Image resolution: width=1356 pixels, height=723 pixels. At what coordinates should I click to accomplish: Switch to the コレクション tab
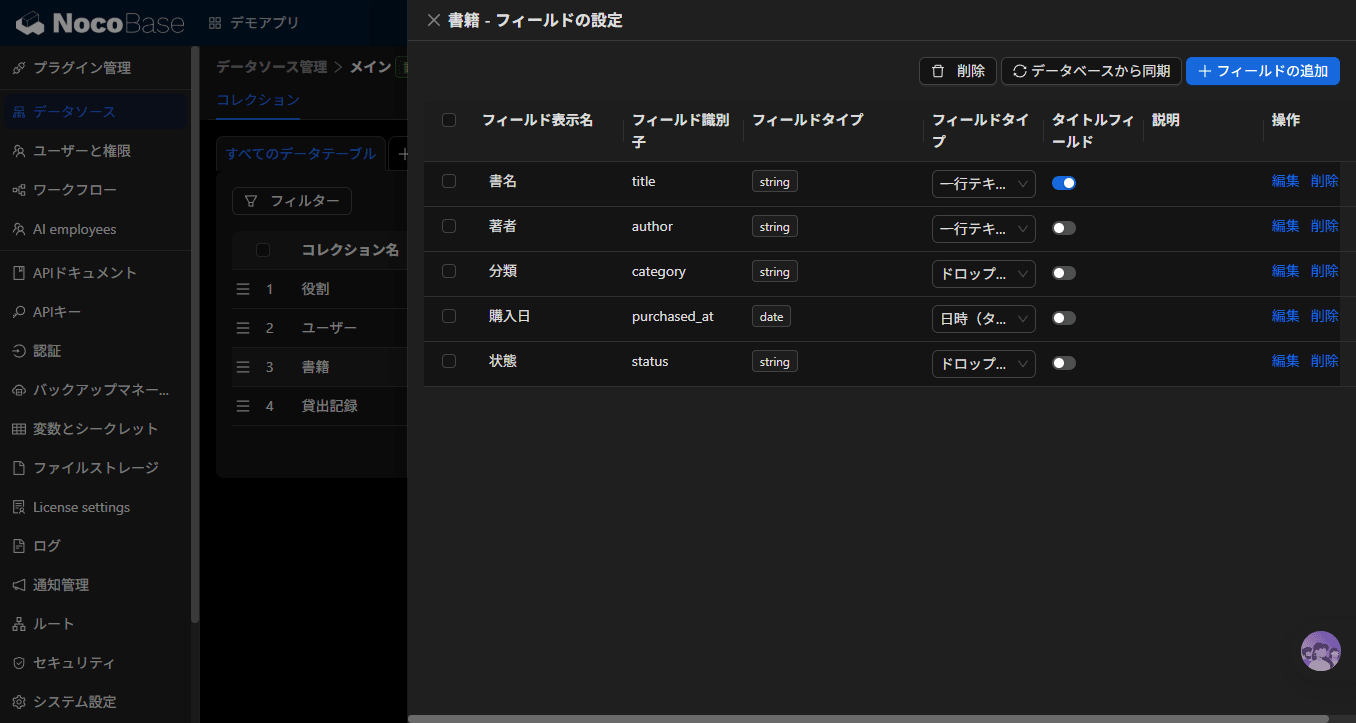point(258,99)
